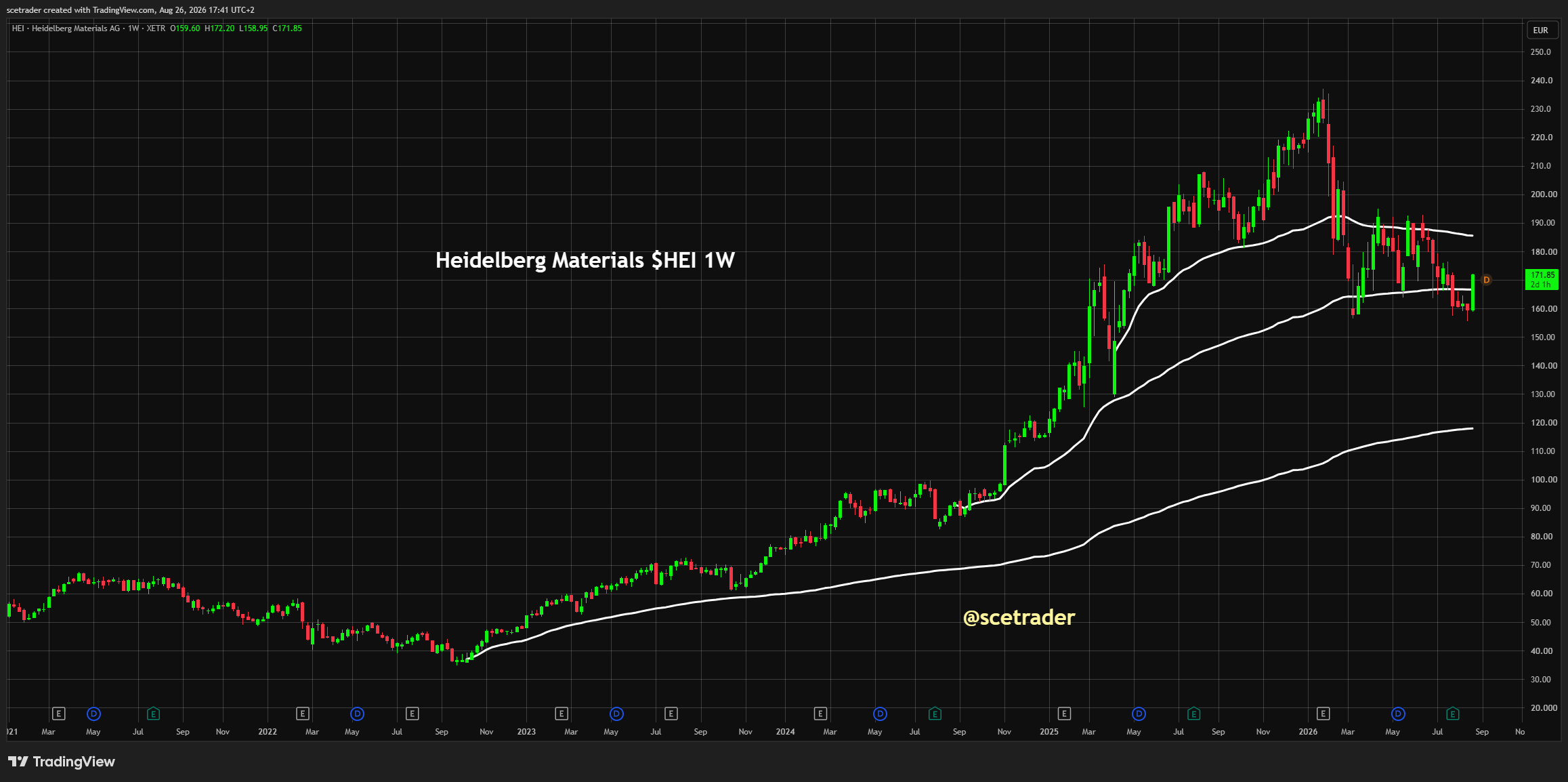This screenshot has width=1568, height=782.
Task: Open the D dividend marker near May 2022
Action: coord(357,714)
